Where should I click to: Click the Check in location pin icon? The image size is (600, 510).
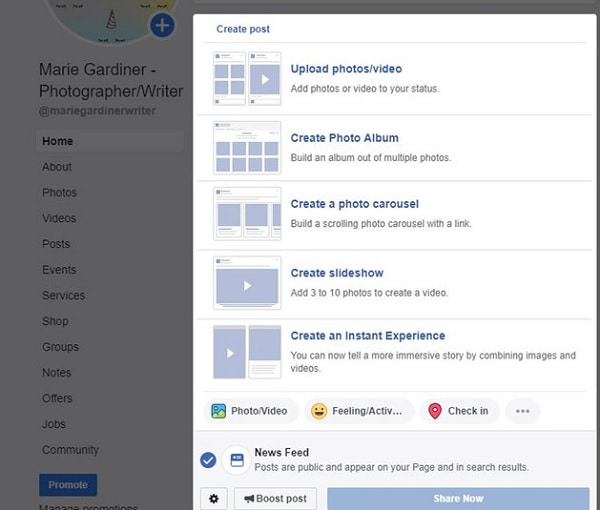(x=435, y=411)
